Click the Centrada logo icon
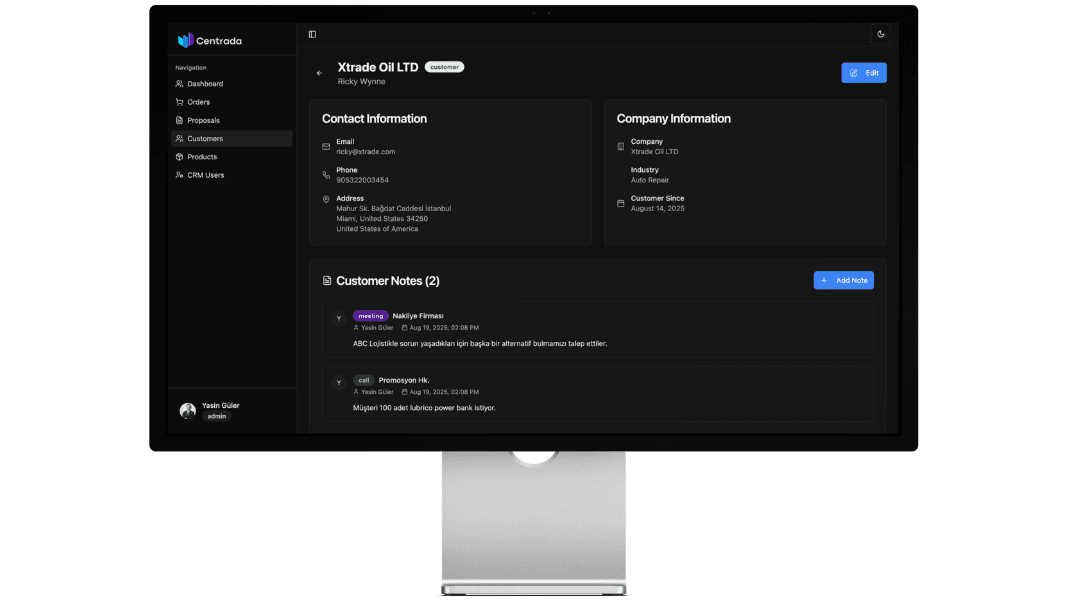The image size is (1067, 600). pyautogui.click(x=185, y=41)
